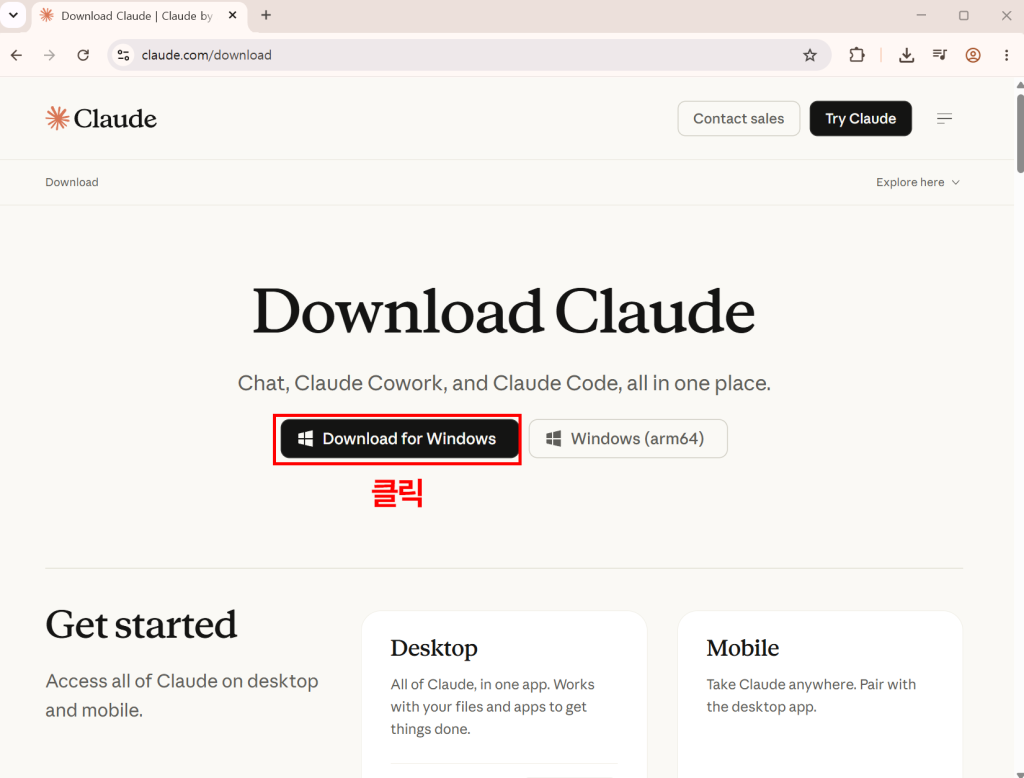Click the Download Claude main heading
The width and height of the screenshot is (1024, 778).
[504, 312]
